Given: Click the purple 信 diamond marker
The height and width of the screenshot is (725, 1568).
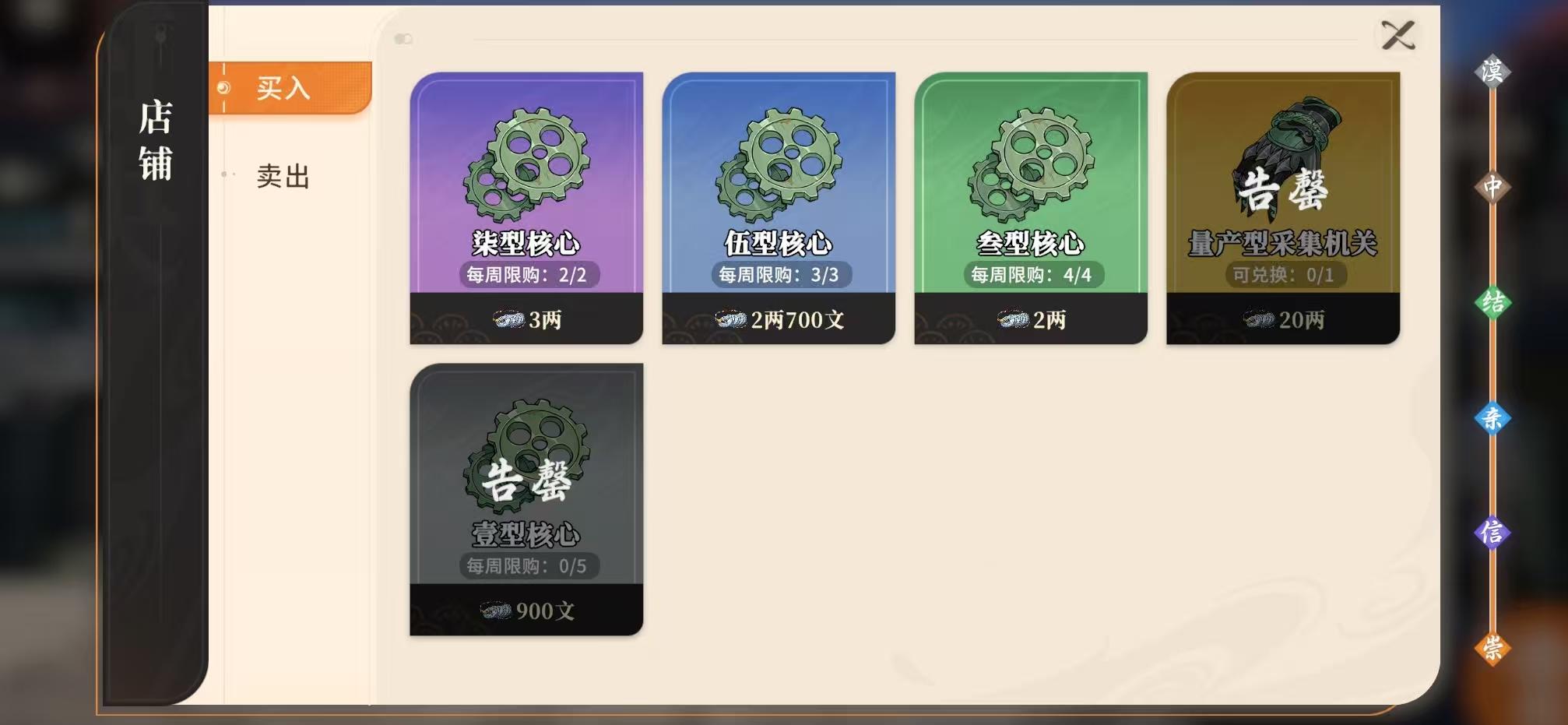Looking at the screenshot, I should (1492, 533).
